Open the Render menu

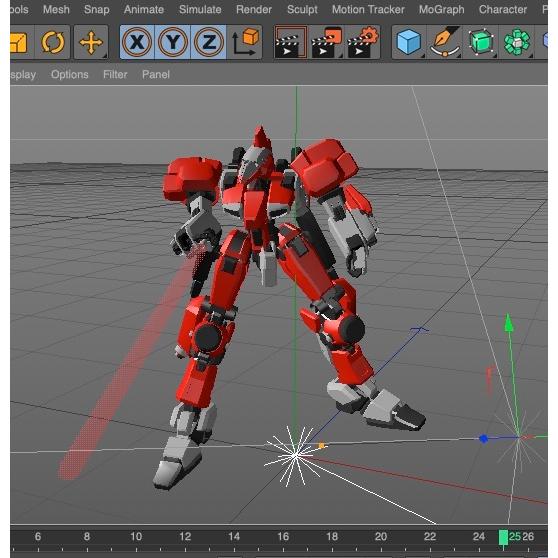coord(254,10)
